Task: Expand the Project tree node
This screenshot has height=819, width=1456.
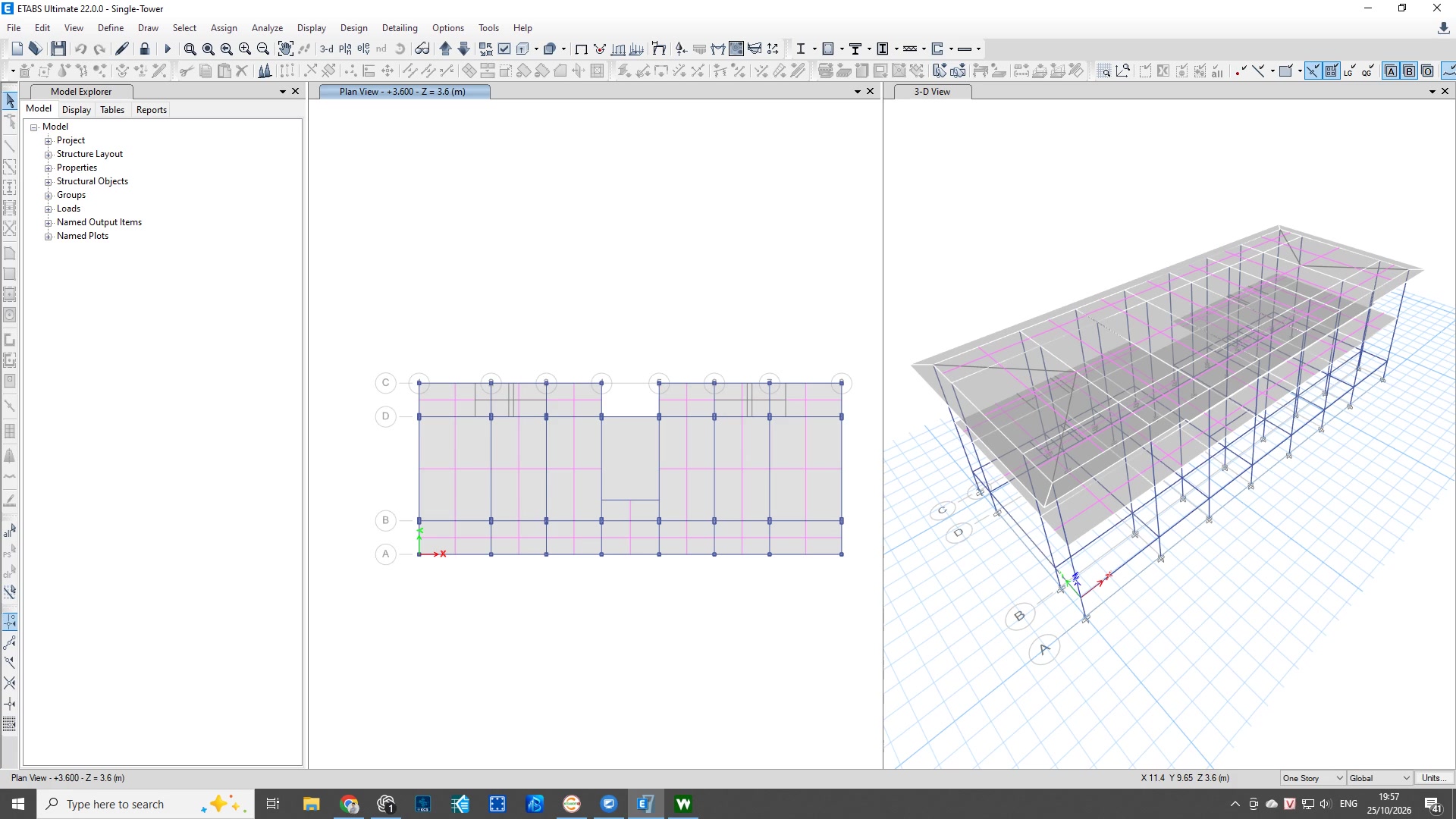Action: click(48, 140)
